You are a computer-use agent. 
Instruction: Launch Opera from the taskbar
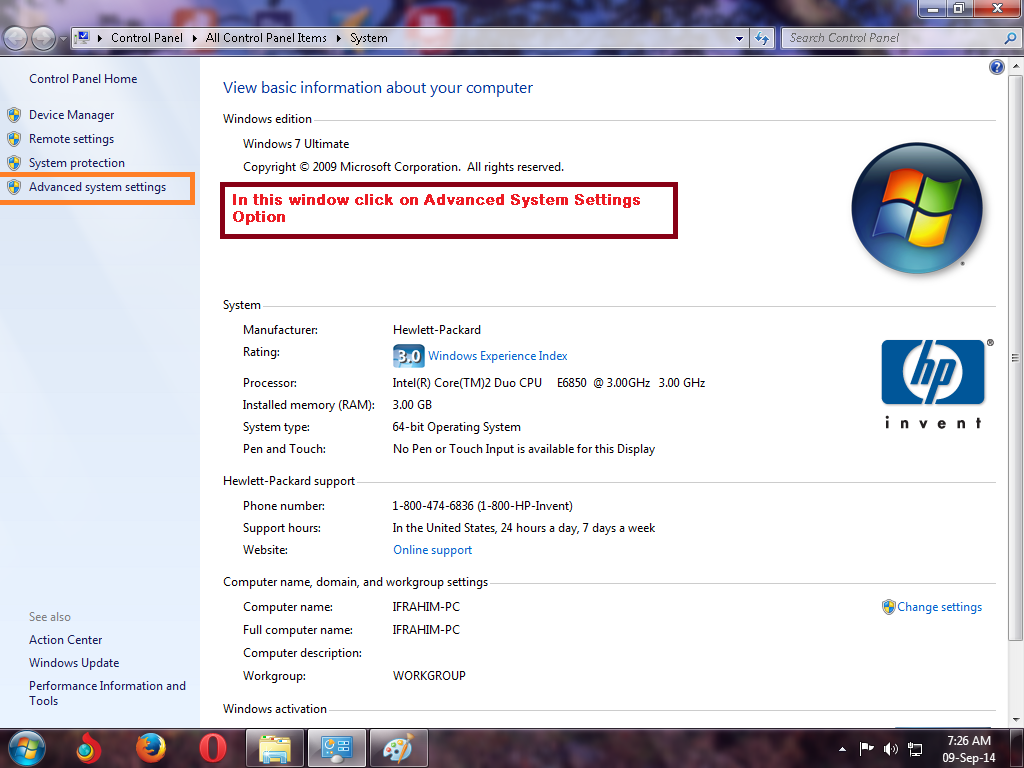pyautogui.click(x=213, y=748)
